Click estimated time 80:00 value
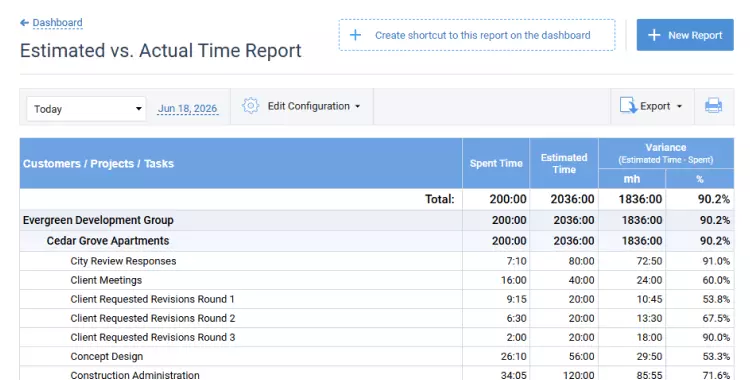This screenshot has width=750, height=380. point(581,261)
